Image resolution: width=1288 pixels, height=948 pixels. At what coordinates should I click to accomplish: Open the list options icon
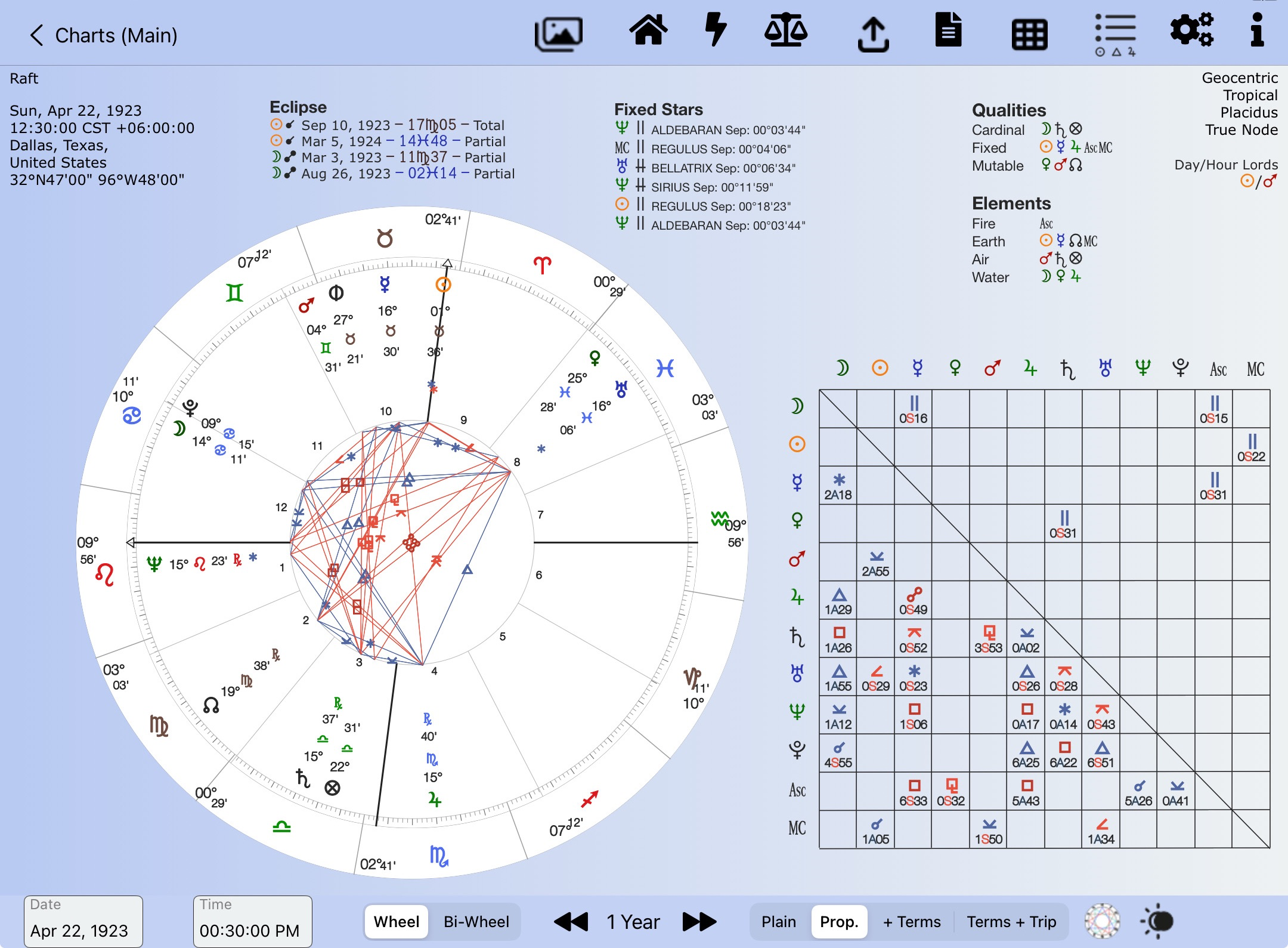pos(1115,34)
